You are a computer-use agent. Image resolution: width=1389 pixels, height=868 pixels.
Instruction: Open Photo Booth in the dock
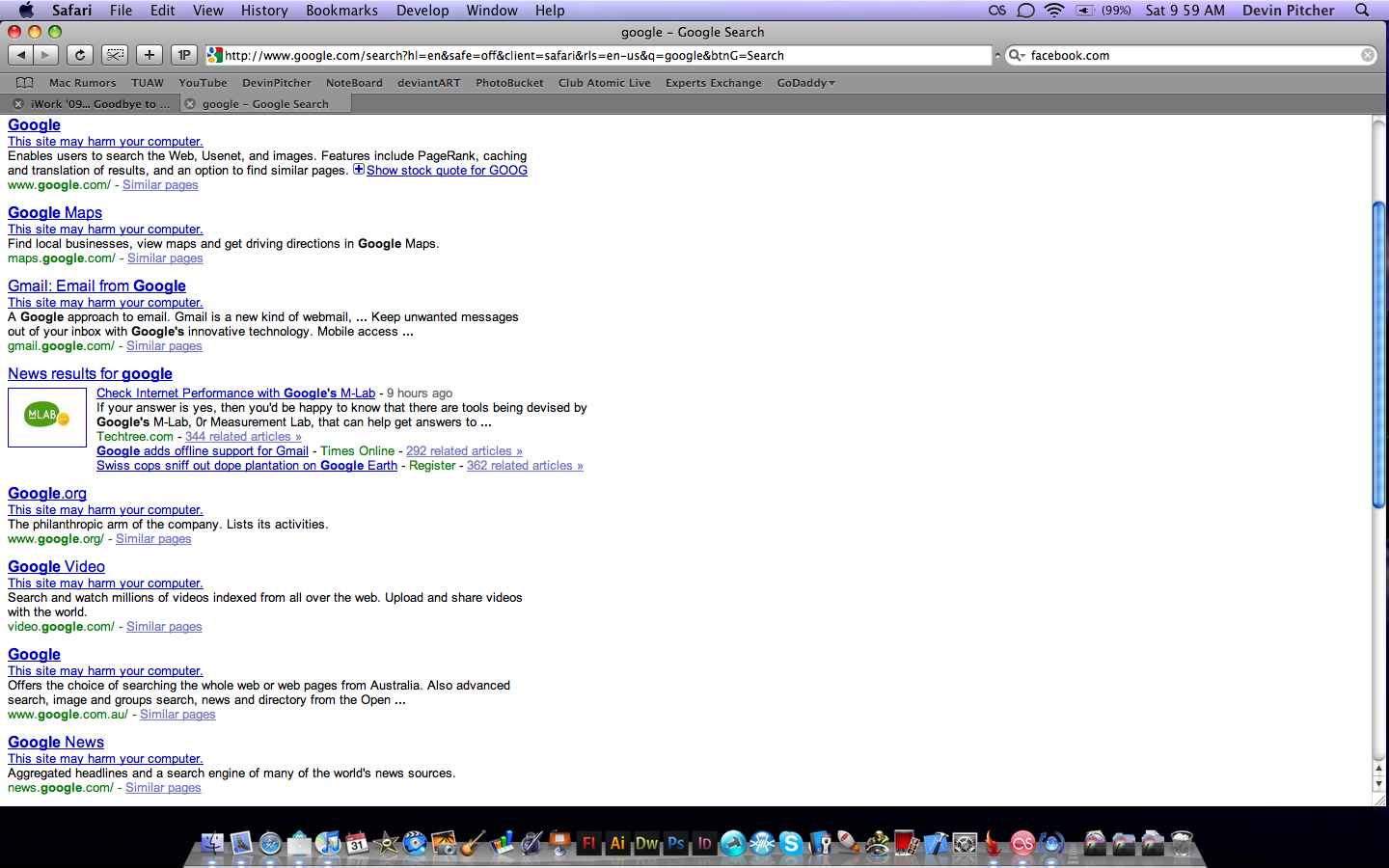pos(906,844)
